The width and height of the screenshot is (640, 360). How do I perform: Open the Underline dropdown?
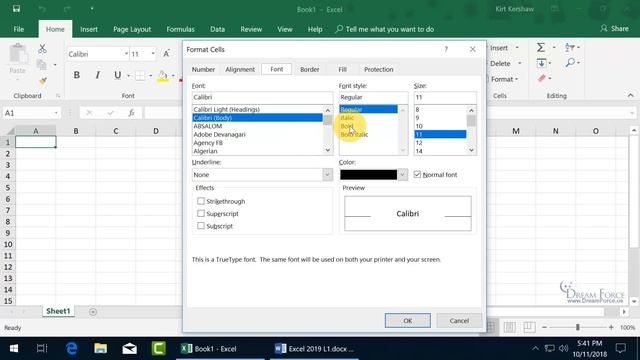[x=327, y=175]
